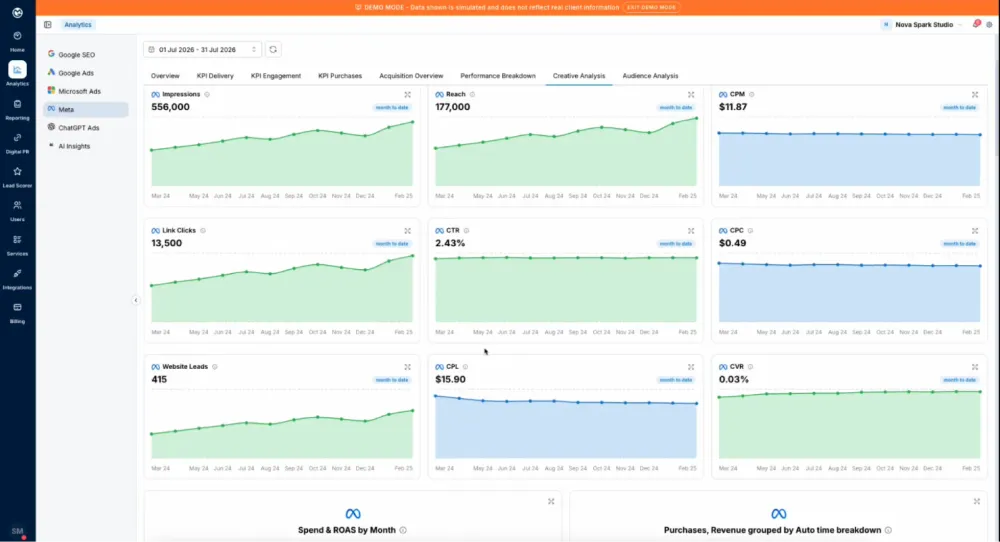Image resolution: width=1000 pixels, height=542 pixels.
Task: Show info for Spend & ROAS by Month
Action: click(403, 531)
